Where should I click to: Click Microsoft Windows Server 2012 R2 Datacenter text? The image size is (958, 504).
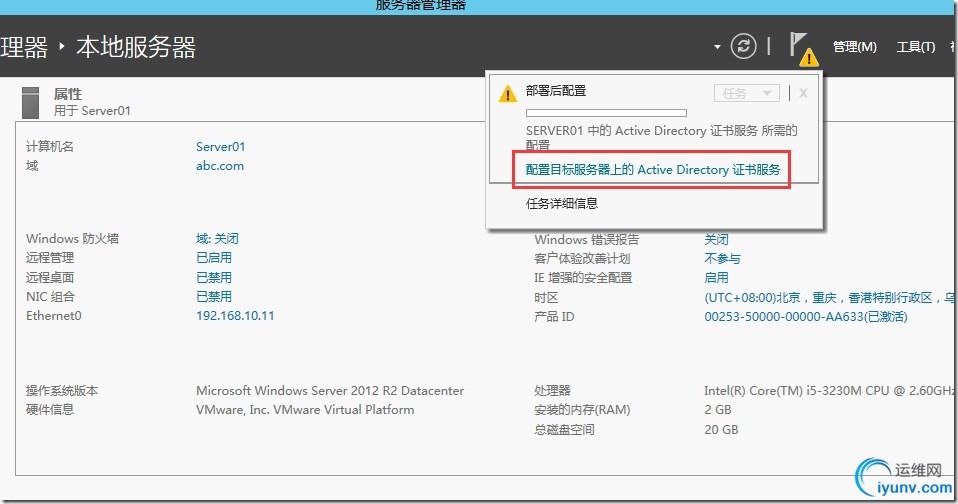point(330,390)
